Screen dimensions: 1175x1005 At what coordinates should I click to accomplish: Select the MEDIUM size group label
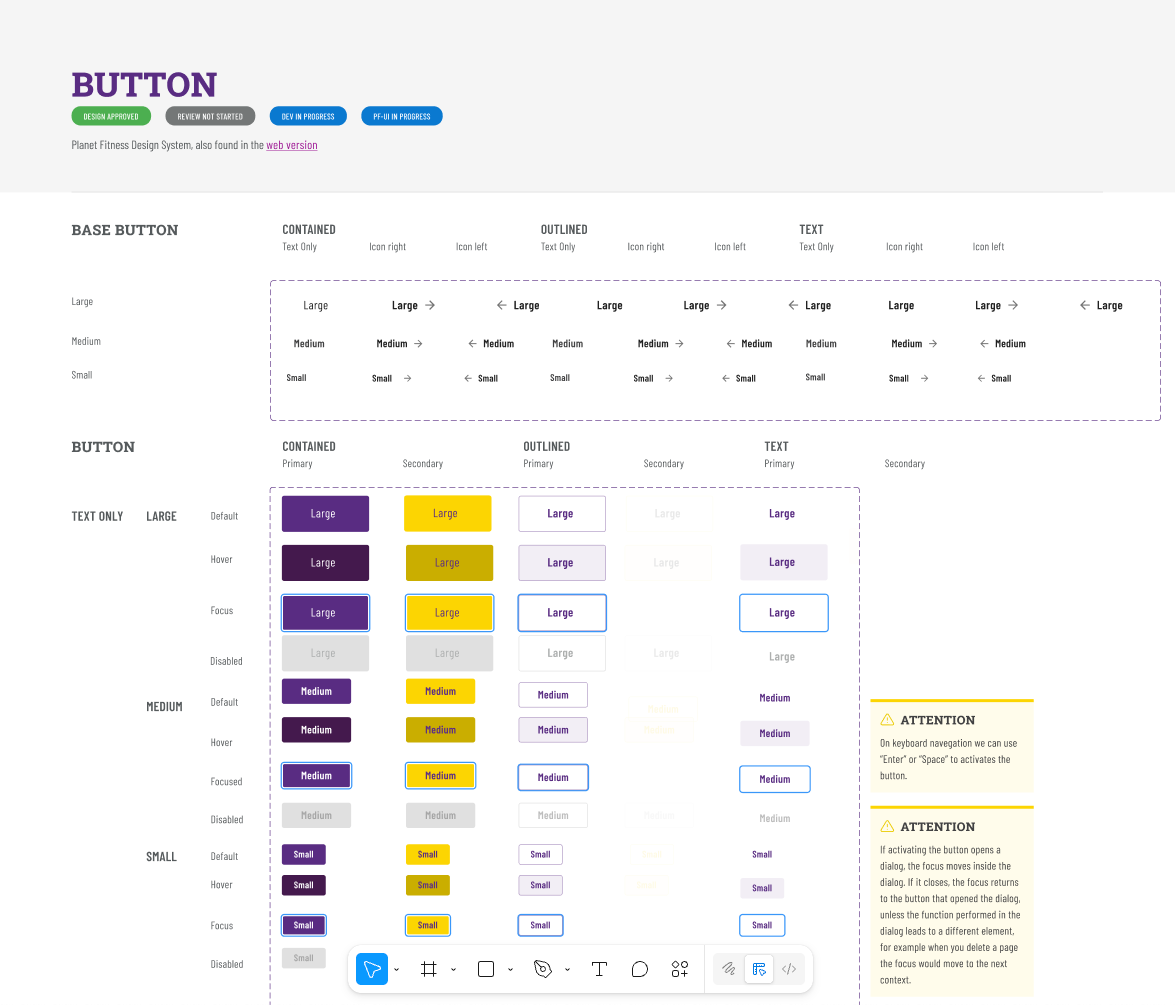[164, 707]
